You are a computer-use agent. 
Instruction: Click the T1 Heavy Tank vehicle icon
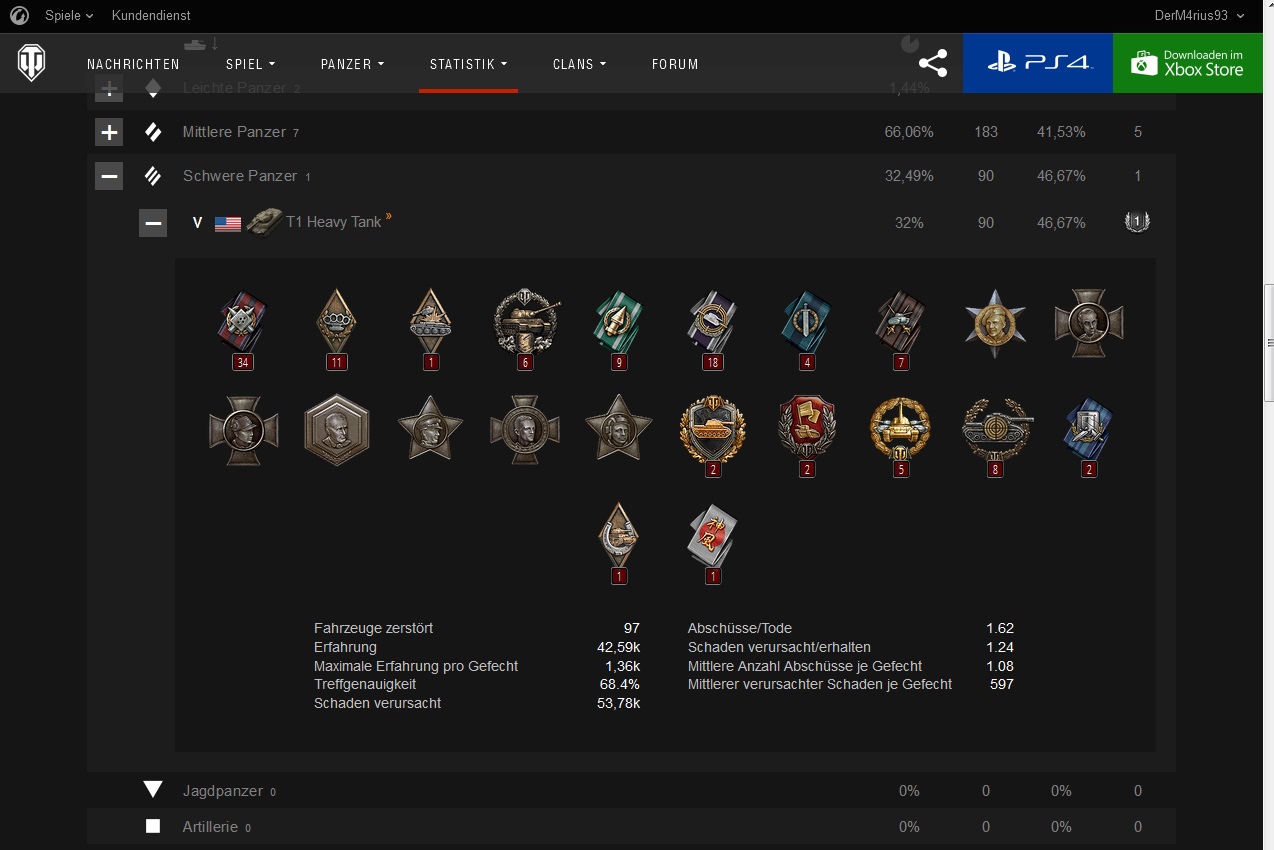265,221
